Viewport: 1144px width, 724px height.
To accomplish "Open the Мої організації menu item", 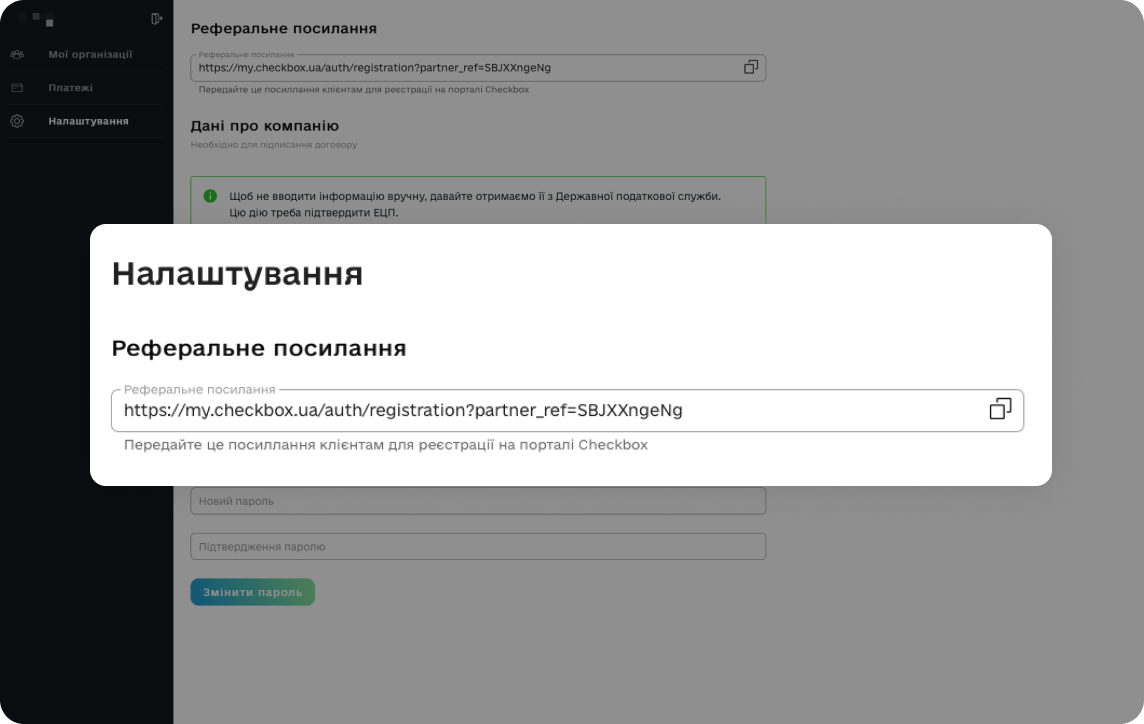I will 90,54.
